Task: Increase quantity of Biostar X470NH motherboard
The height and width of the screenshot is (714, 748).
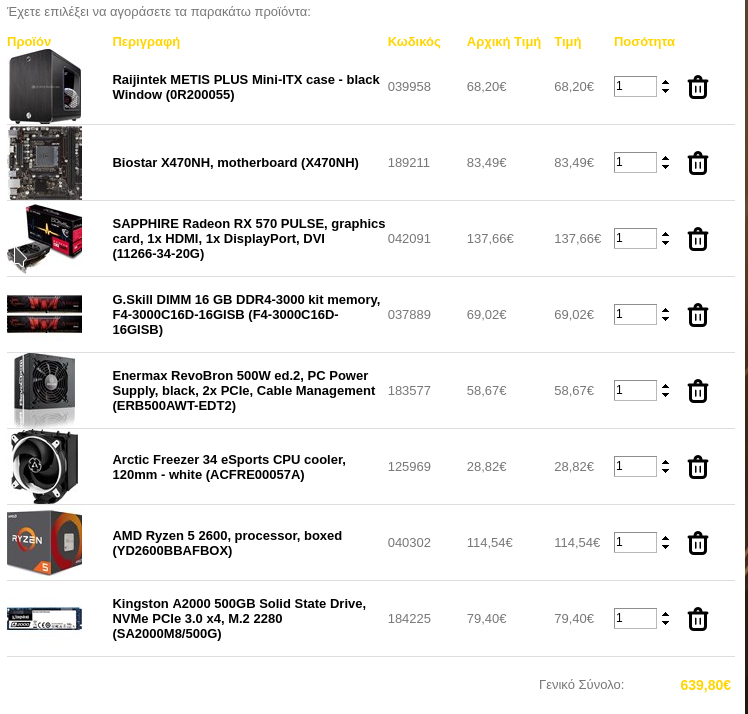Action: pyautogui.click(x=665, y=158)
